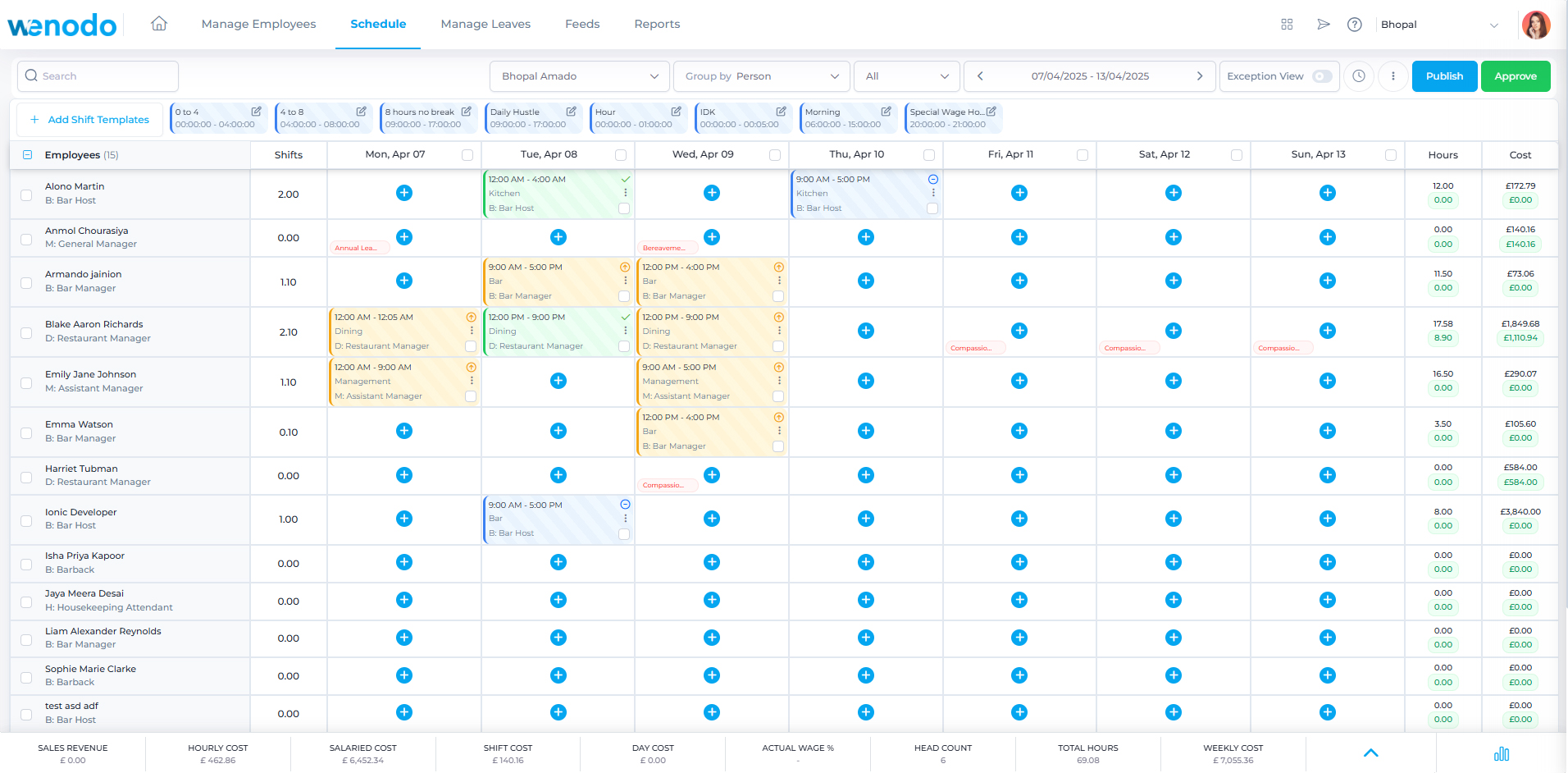Open the bar chart icon at bottom right

tap(1501, 753)
